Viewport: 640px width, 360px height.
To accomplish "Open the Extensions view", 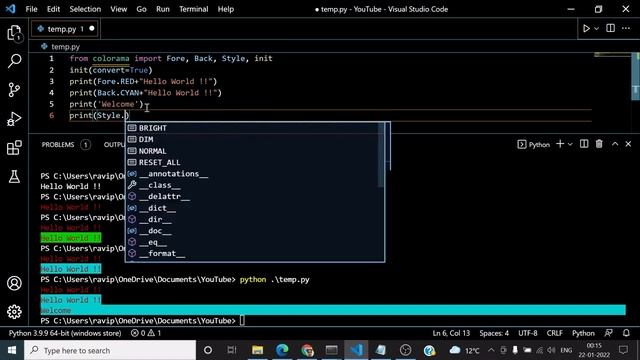I will point(14,148).
